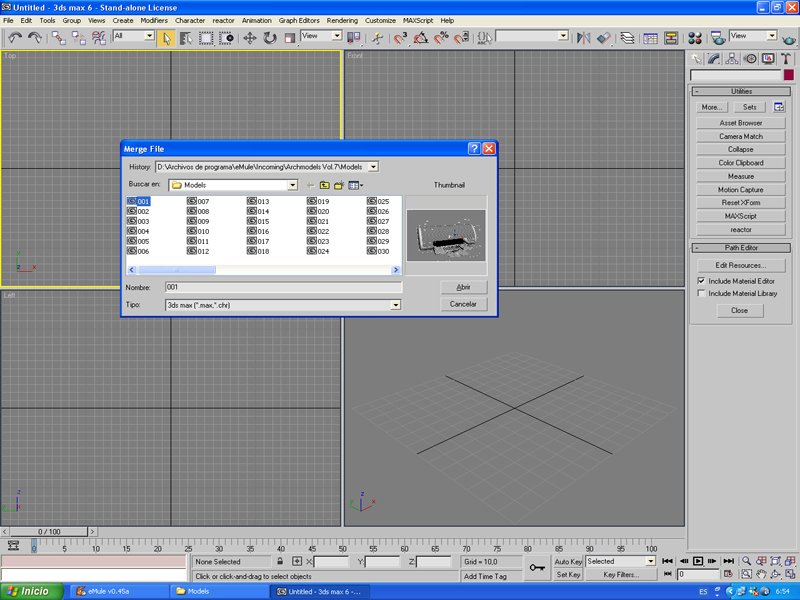
Task: Open the Modifiers menu
Action: [154, 20]
